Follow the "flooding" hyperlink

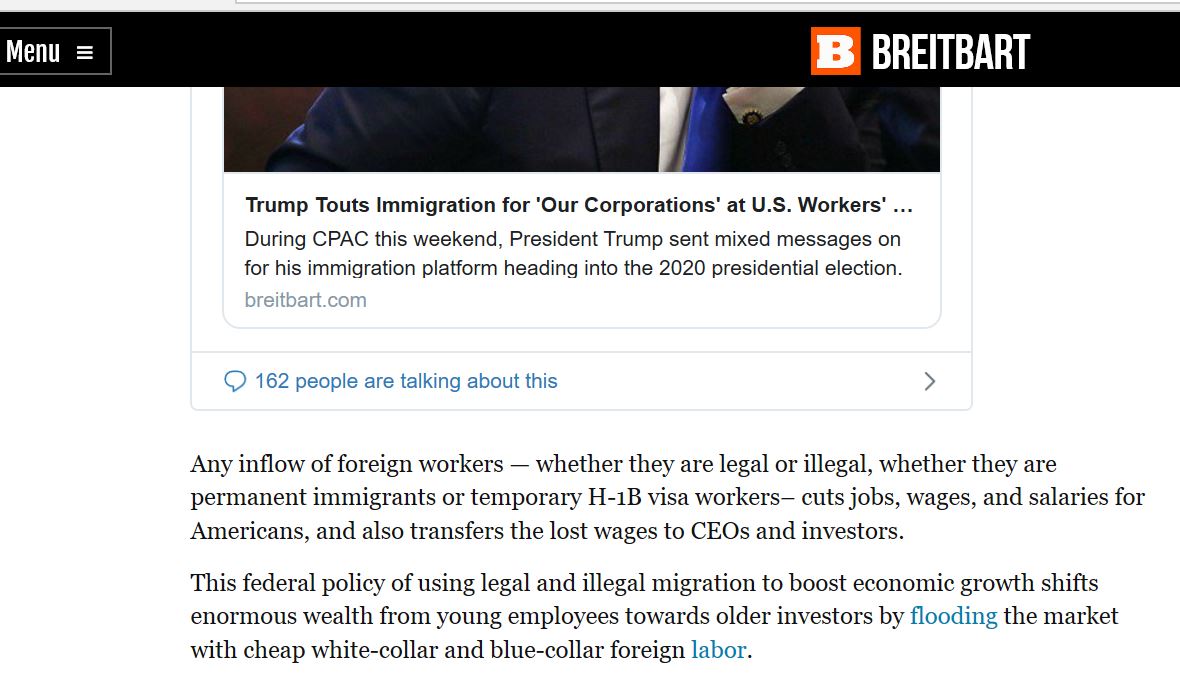[953, 616]
